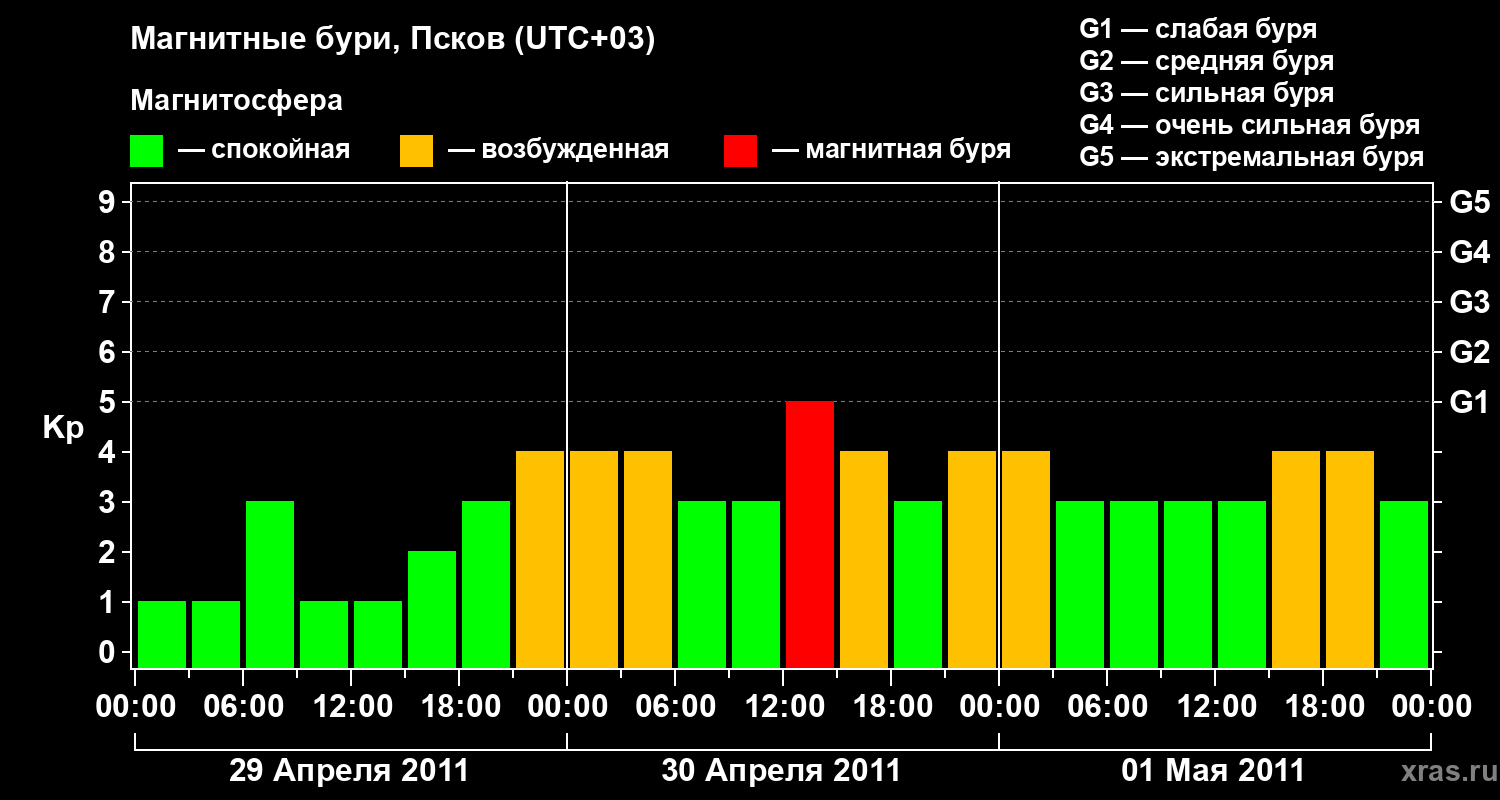
Task: Click the '18:00' time label above 01 Мая
Action: tap(1323, 707)
